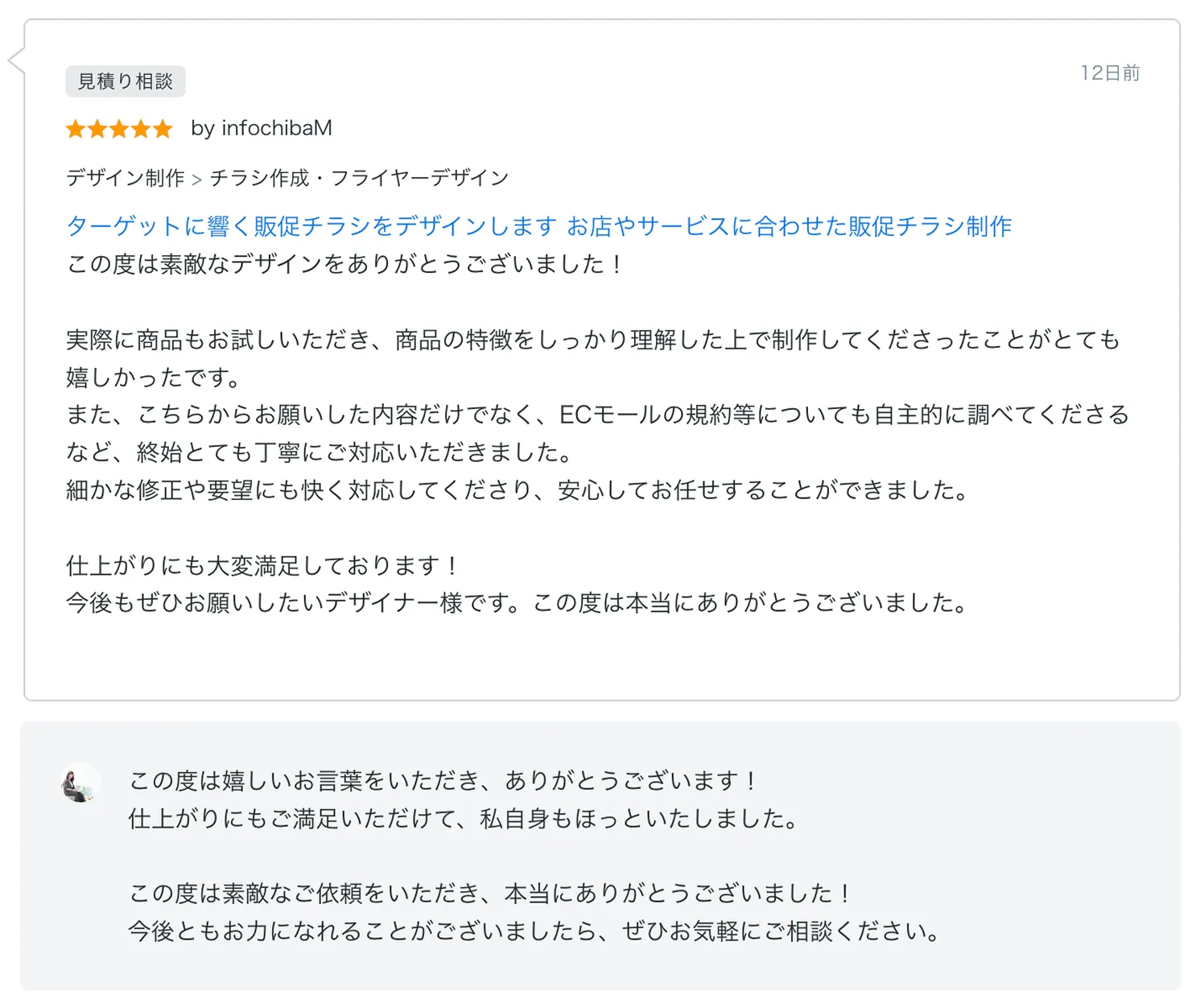Select the fourth orange rating star
Screen dimensions: 1196x1008
tap(141, 129)
